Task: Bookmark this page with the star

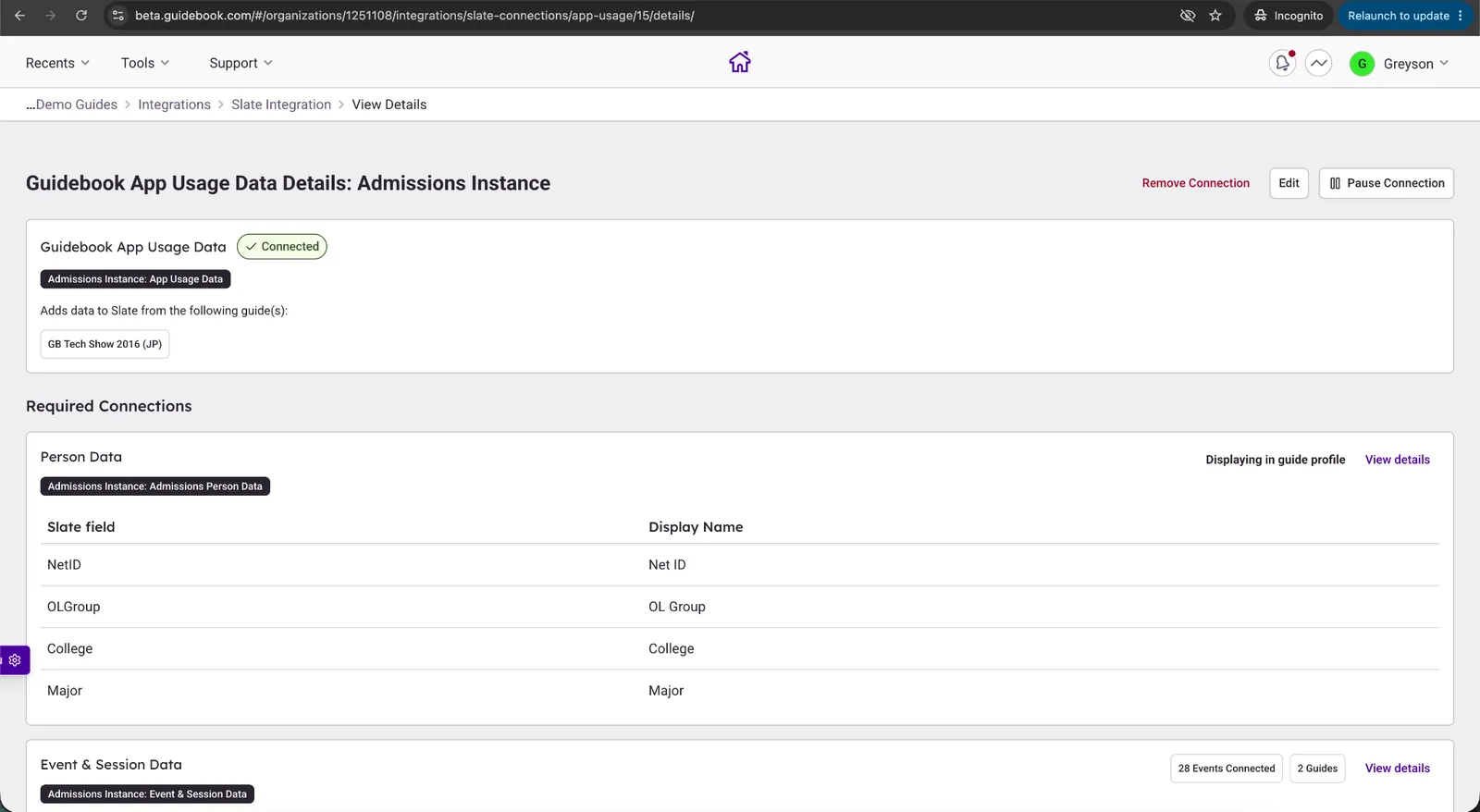Action: tap(1215, 16)
